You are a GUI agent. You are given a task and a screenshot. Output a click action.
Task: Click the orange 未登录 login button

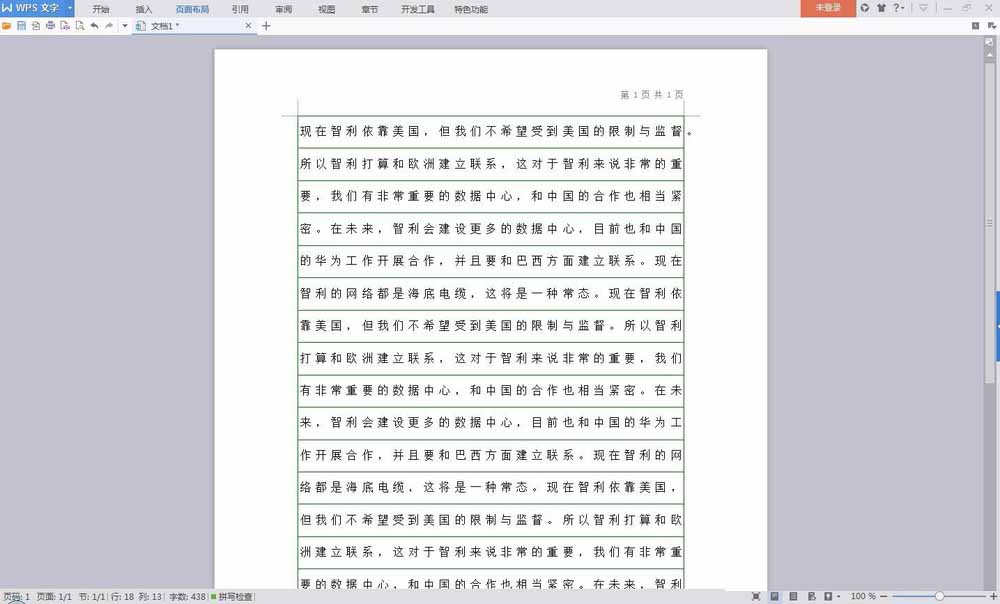click(828, 8)
